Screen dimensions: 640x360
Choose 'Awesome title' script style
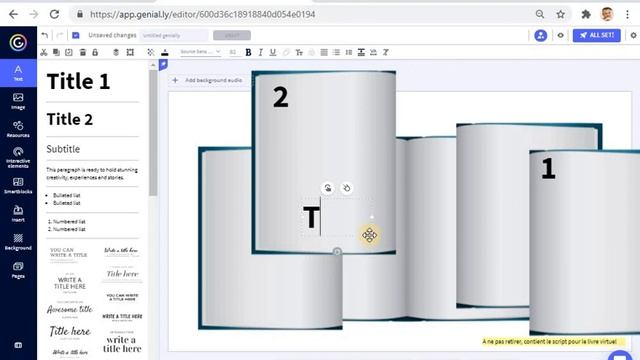pos(69,309)
